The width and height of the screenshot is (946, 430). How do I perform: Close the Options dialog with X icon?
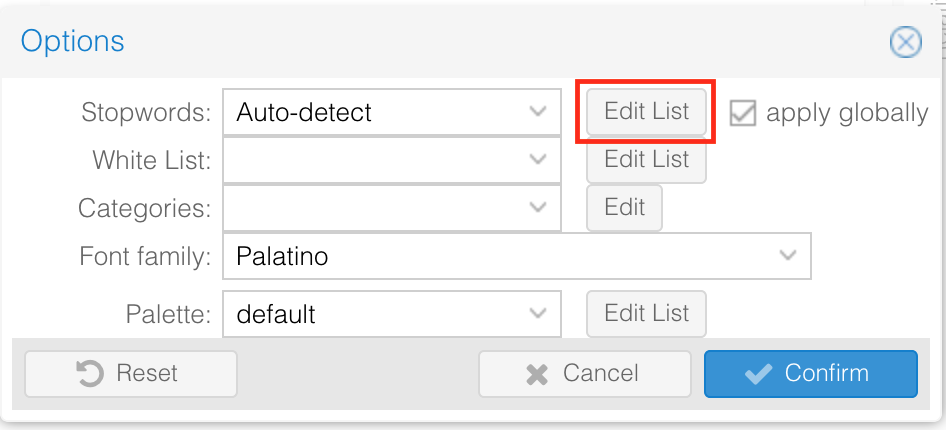(905, 42)
